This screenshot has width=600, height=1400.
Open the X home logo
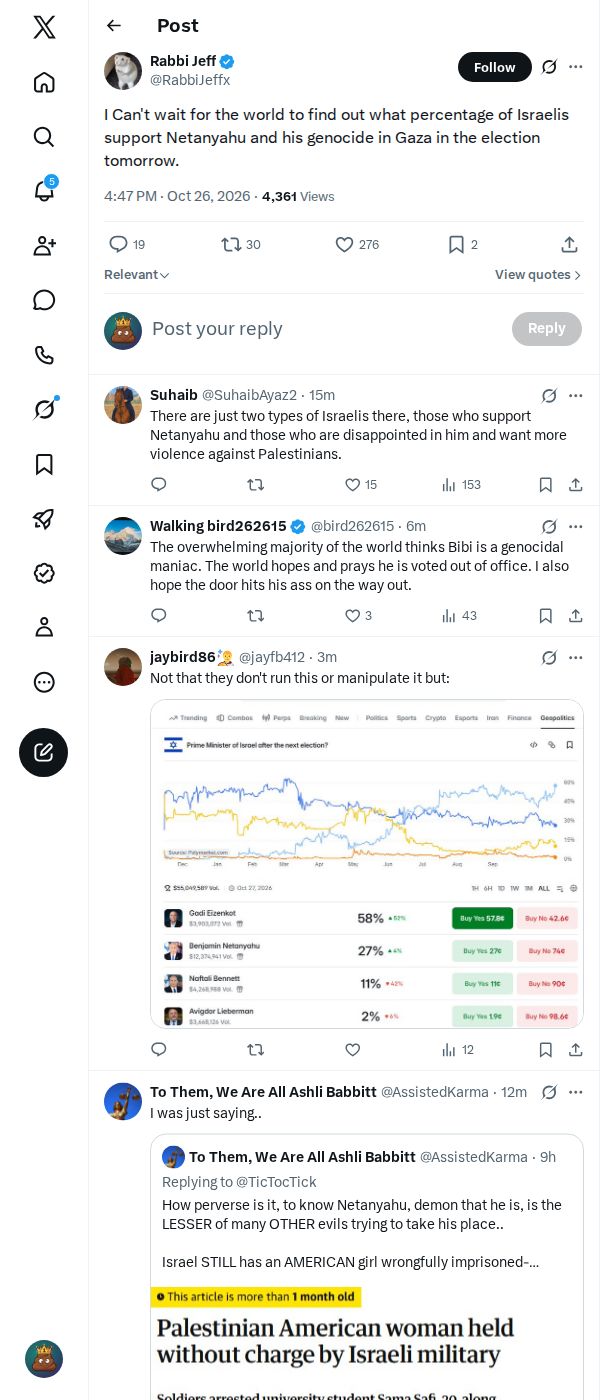pos(44,27)
